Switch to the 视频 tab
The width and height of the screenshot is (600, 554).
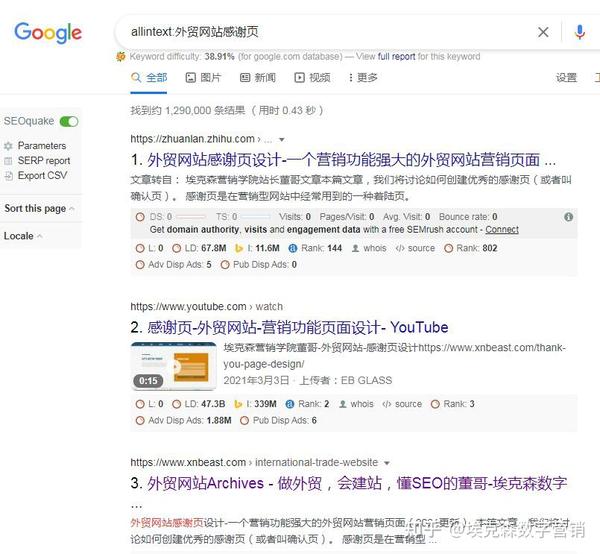click(x=312, y=78)
